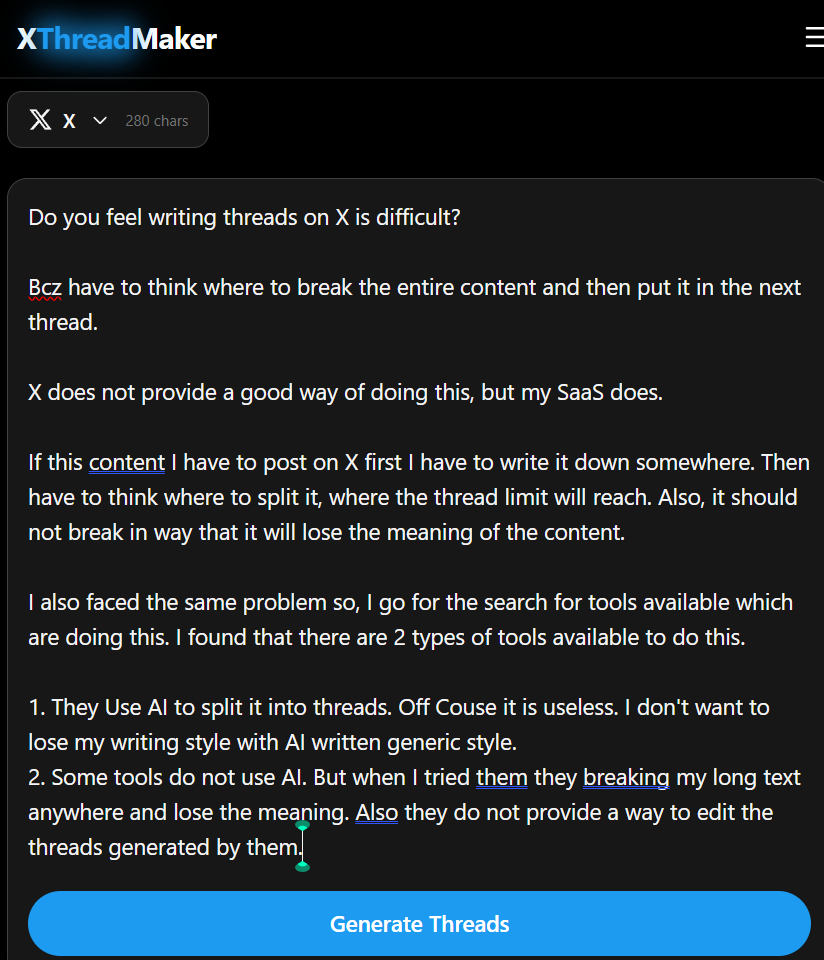The image size is (824, 960).
Task: Click the X label in platform selector
Action: click(x=69, y=121)
